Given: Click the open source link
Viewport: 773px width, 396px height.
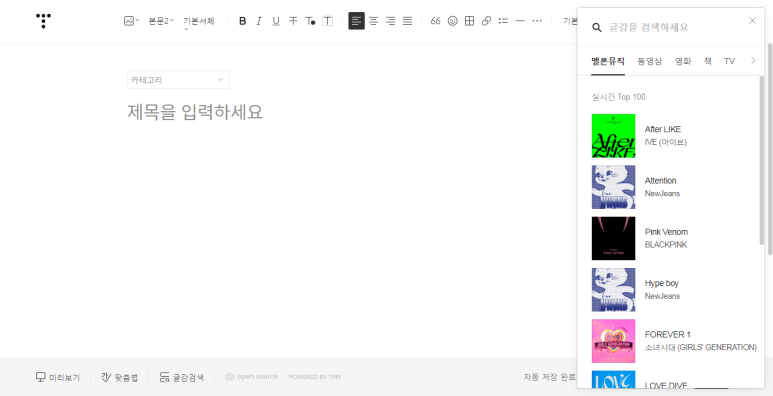Looking at the screenshot, I should click(x=251, y=377).
